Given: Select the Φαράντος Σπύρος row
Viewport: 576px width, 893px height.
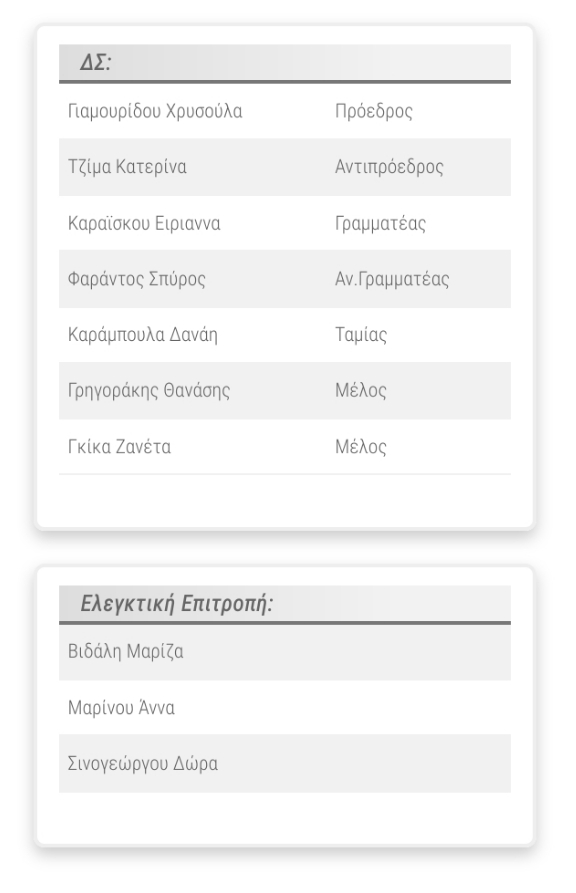Looking at the screenshot, I should [x=284, y=278].
